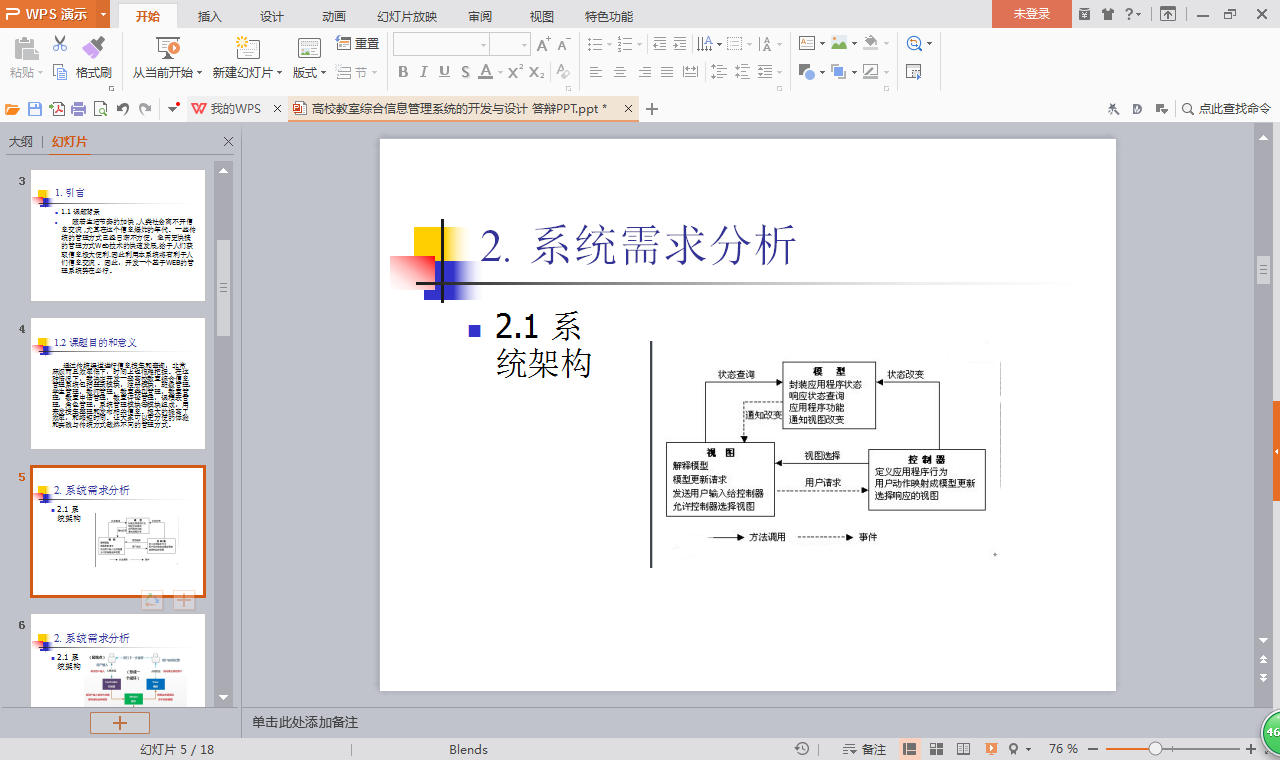This screenshot has width=1280, height=760.
Task: Expand the Find and Replace dropdown
Action: [x=929, y=44]
